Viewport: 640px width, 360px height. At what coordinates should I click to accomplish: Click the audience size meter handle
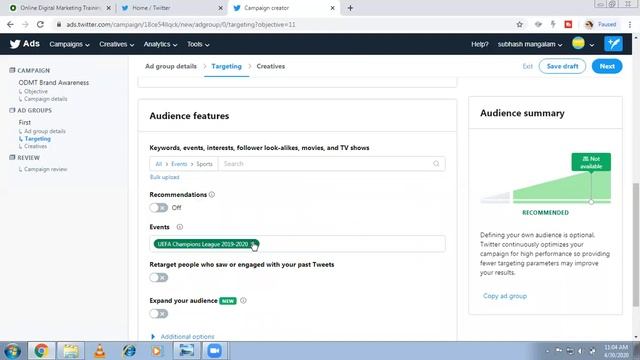(591, 202)
